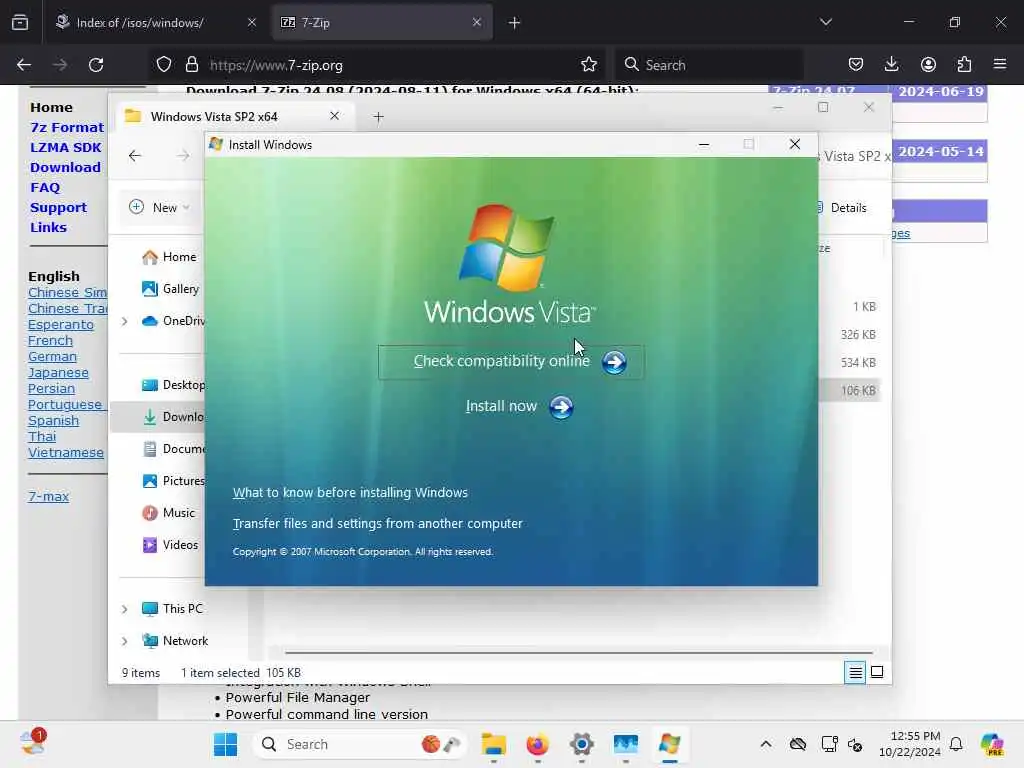Open the Firefox View icon at the left end of the tab bar
Image resolution: width=1024 pixels, height=768 pixels.
[20, 22]
